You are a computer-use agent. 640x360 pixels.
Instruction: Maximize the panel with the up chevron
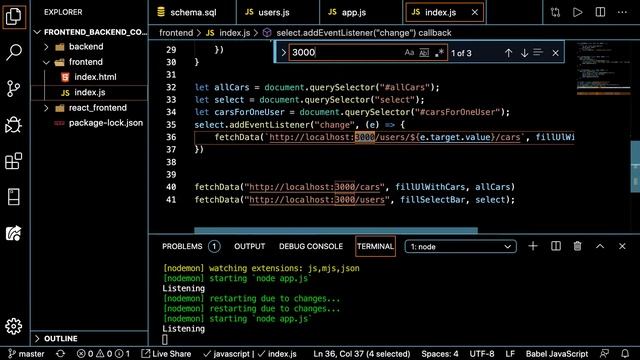600,246
